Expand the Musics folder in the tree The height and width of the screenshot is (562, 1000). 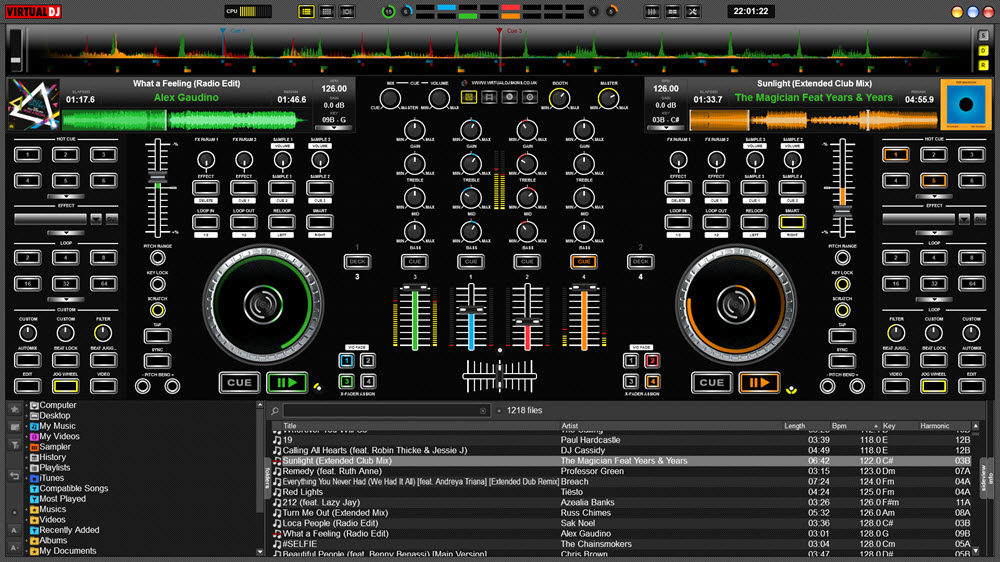27,510
